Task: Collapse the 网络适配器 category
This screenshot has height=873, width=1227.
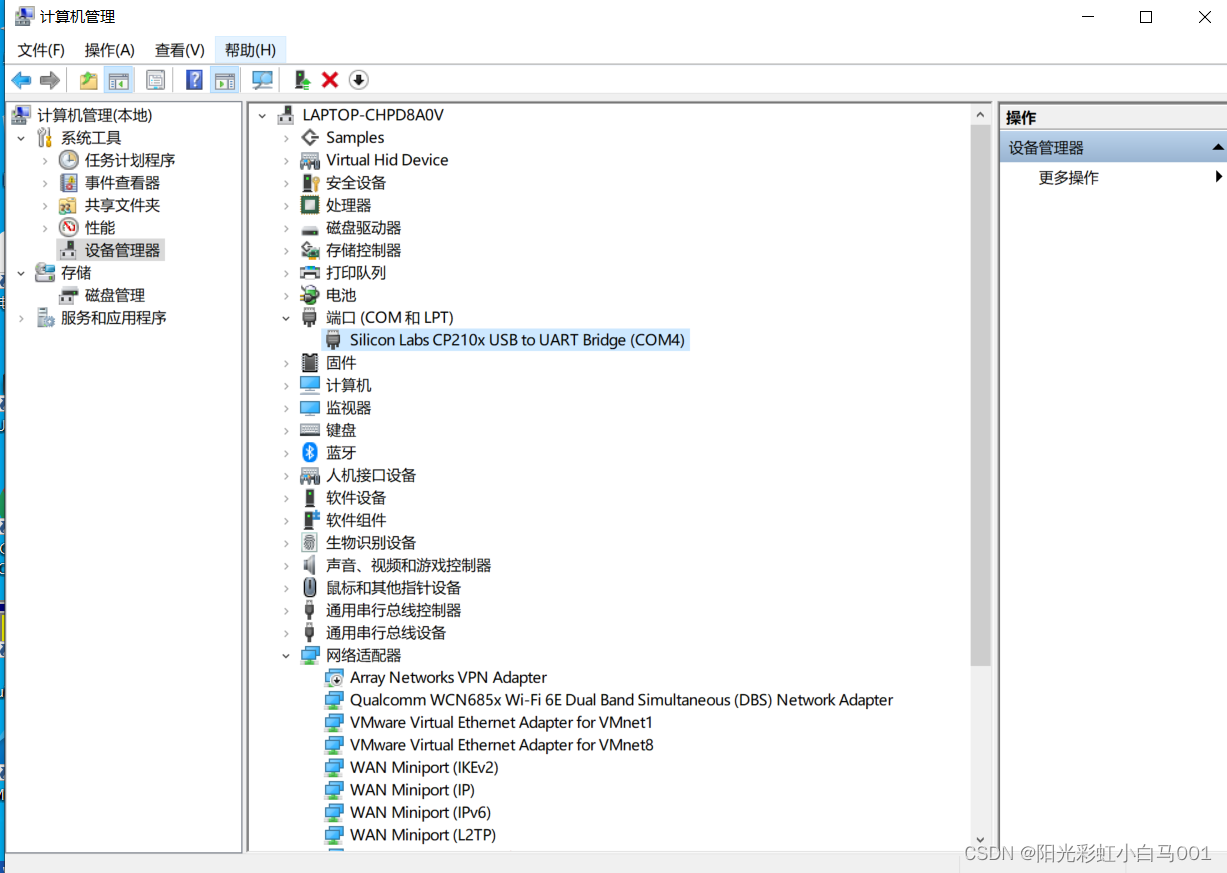Action: pos(286,655)
